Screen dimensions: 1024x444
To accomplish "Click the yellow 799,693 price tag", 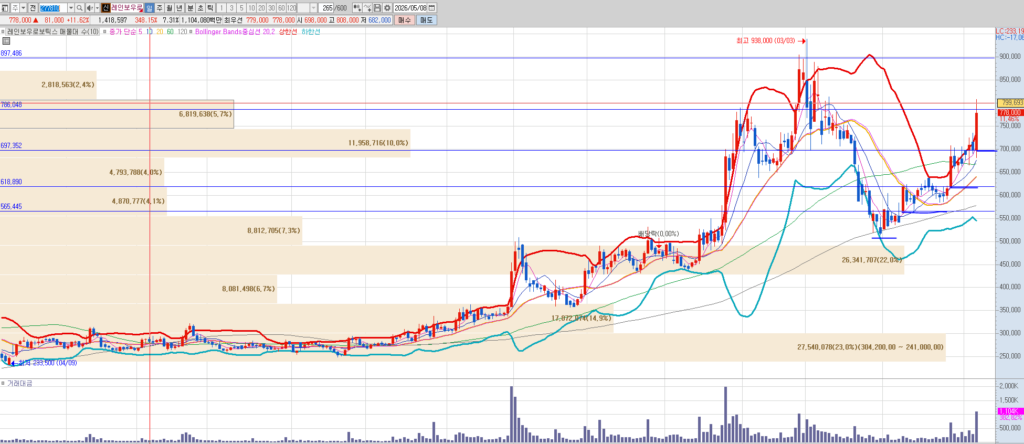I will point(1010,103).
